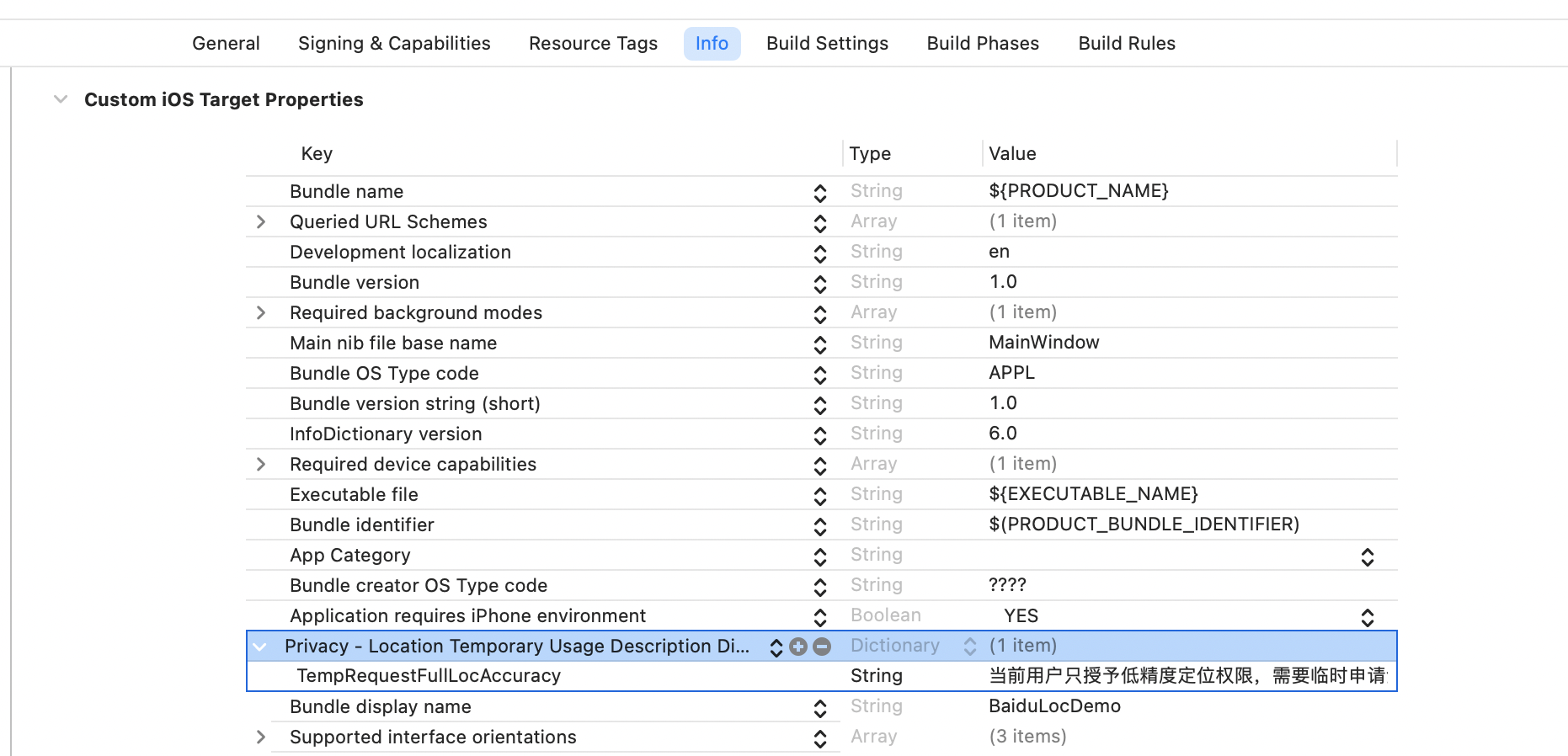Click the plus icon to add a row
Viewport: 1568px width, 756px height.
pos(798,647)
